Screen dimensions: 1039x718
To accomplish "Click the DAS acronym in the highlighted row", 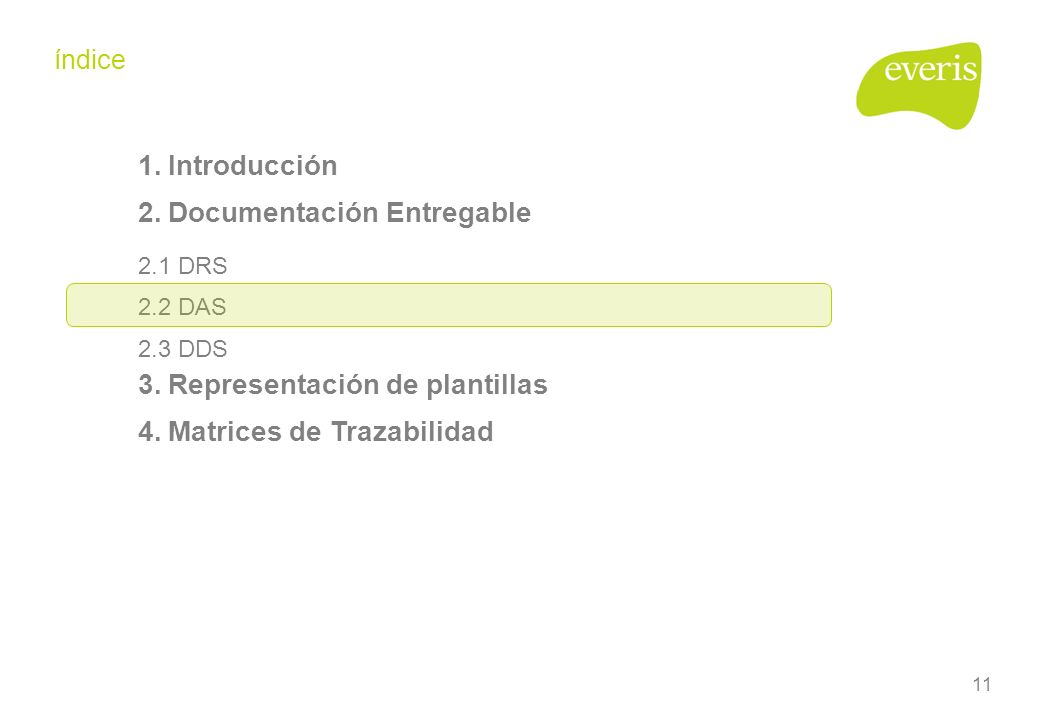I will click(203, 307).
